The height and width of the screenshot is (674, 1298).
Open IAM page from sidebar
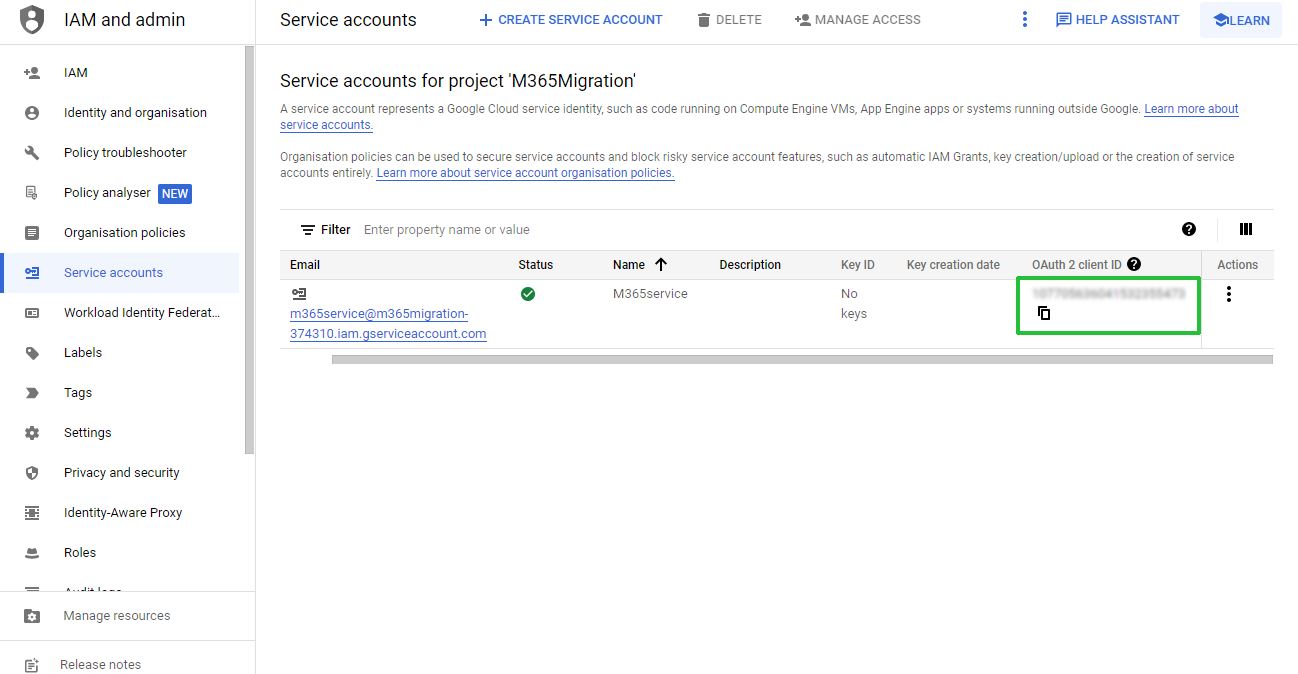76,73
